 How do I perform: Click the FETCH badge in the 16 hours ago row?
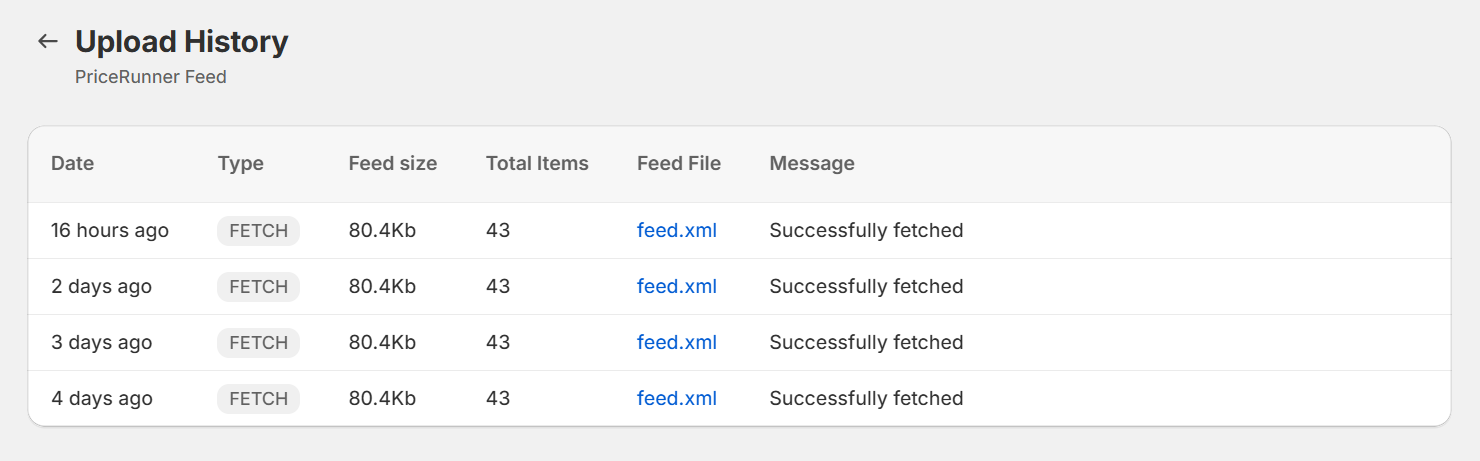click(x=258, y=230)
